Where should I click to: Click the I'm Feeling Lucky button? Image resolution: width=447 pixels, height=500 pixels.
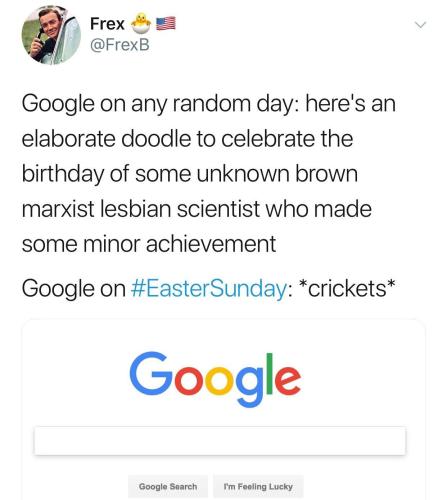pos(258,486)
